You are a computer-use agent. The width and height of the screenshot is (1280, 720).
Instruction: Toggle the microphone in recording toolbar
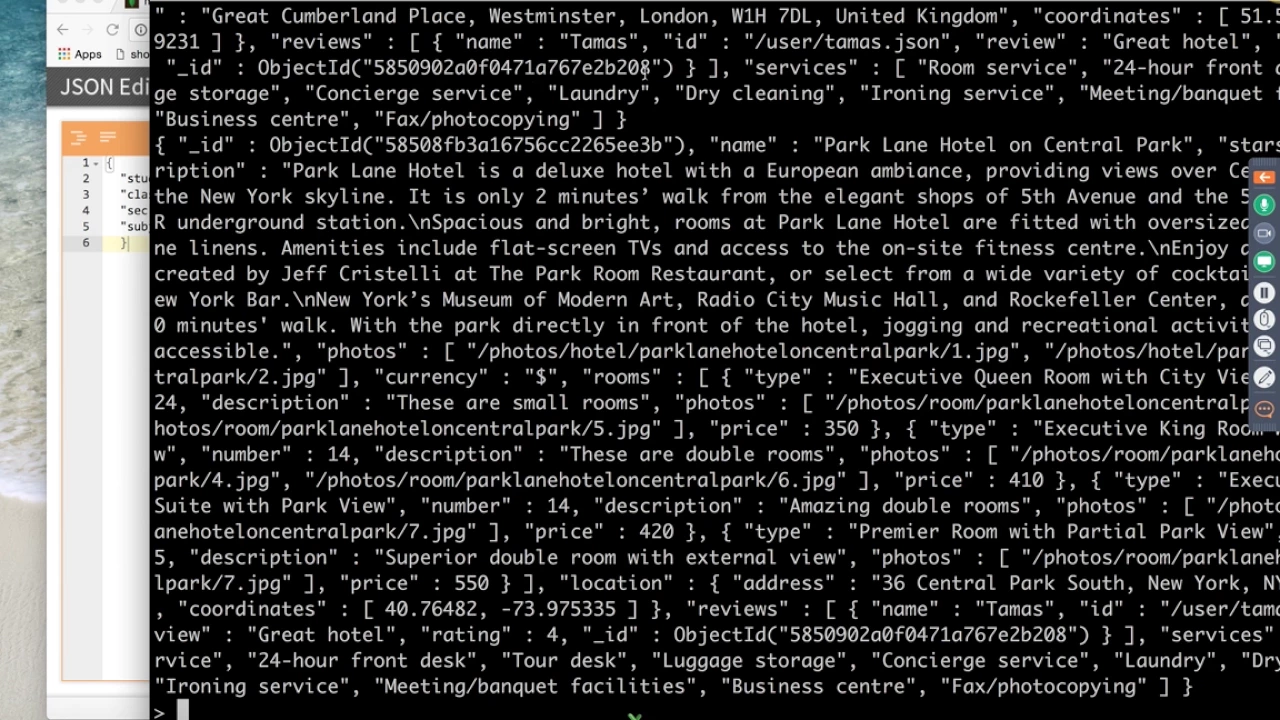point(1264,205)
